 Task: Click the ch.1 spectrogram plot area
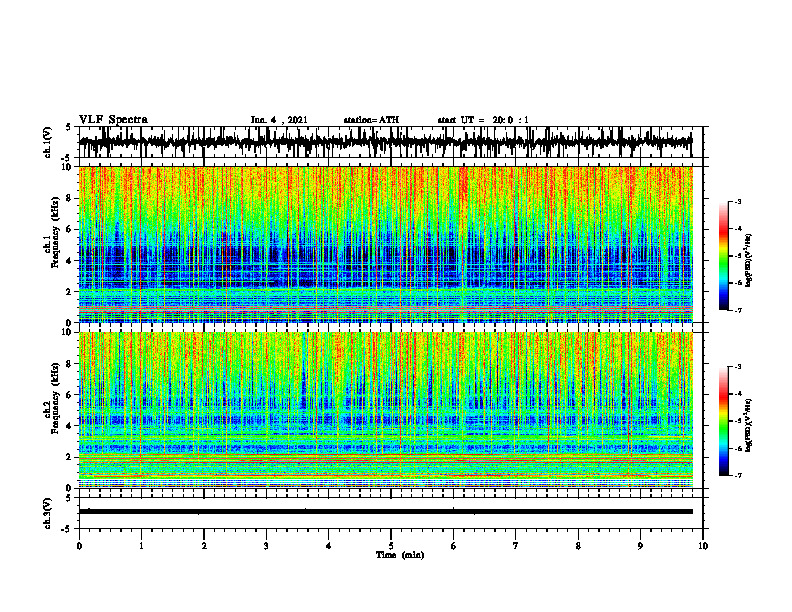[385, 244]
